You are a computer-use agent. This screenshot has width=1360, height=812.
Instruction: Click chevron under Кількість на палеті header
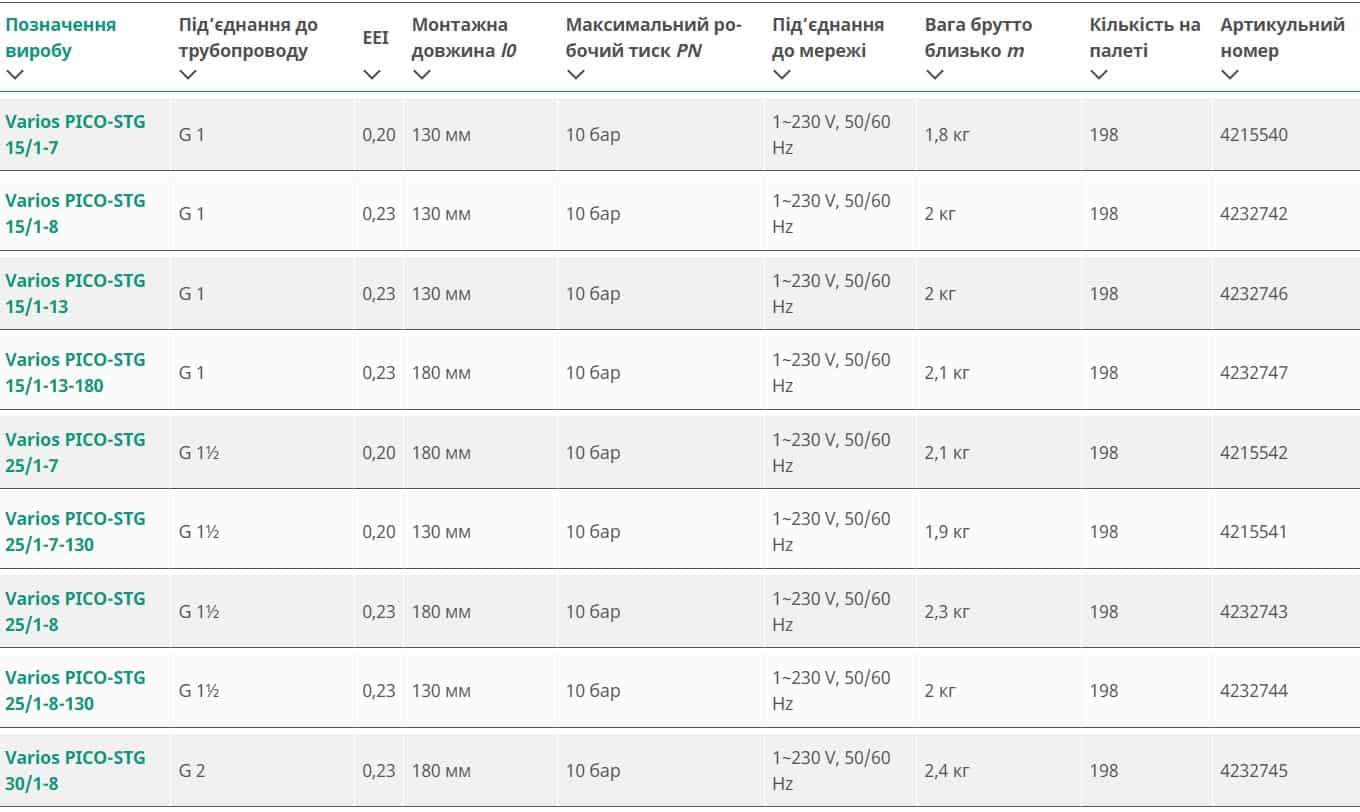pos(1099,74)
